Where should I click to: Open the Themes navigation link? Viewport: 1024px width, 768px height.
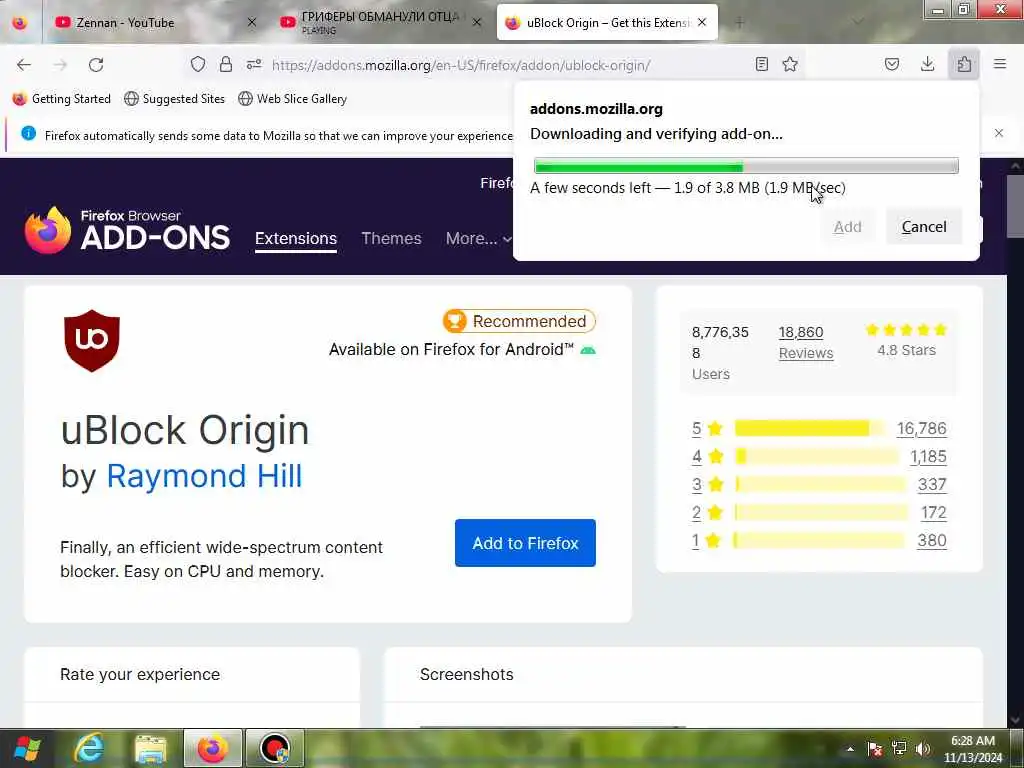click(x=391, y=238)
